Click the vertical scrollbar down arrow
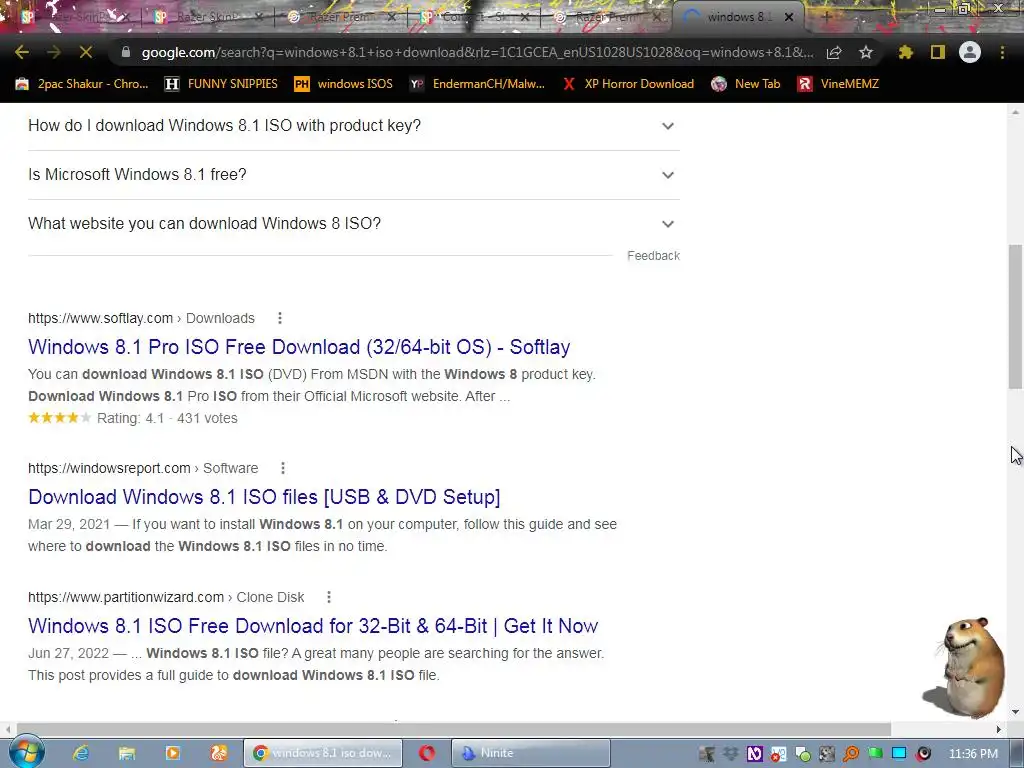 pyautogui.click(x=1016, y=711)
